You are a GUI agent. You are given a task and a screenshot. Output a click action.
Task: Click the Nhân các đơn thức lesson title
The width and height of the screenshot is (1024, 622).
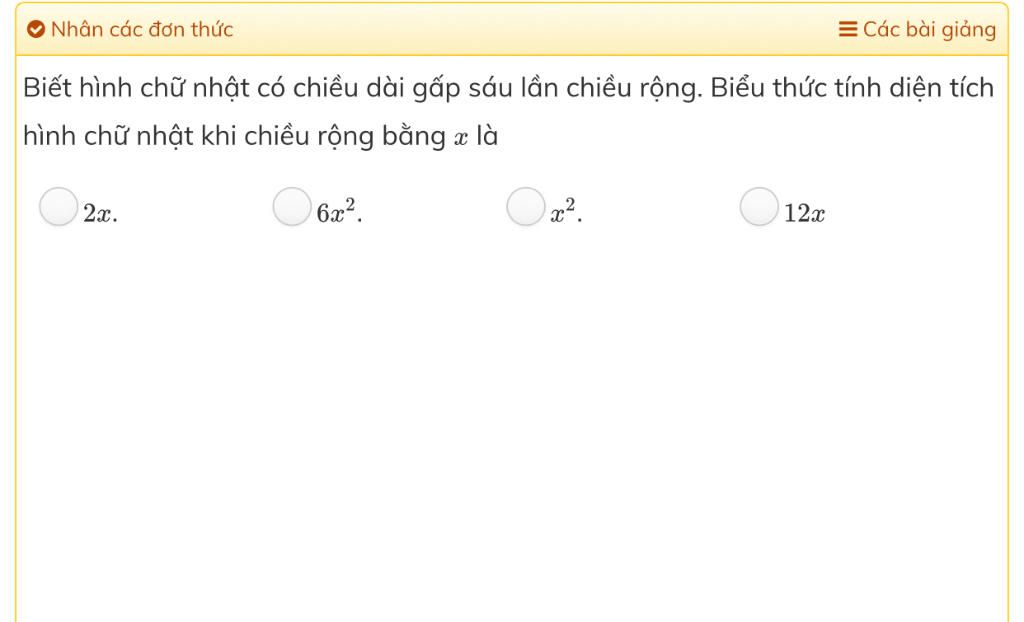point(142,29)
